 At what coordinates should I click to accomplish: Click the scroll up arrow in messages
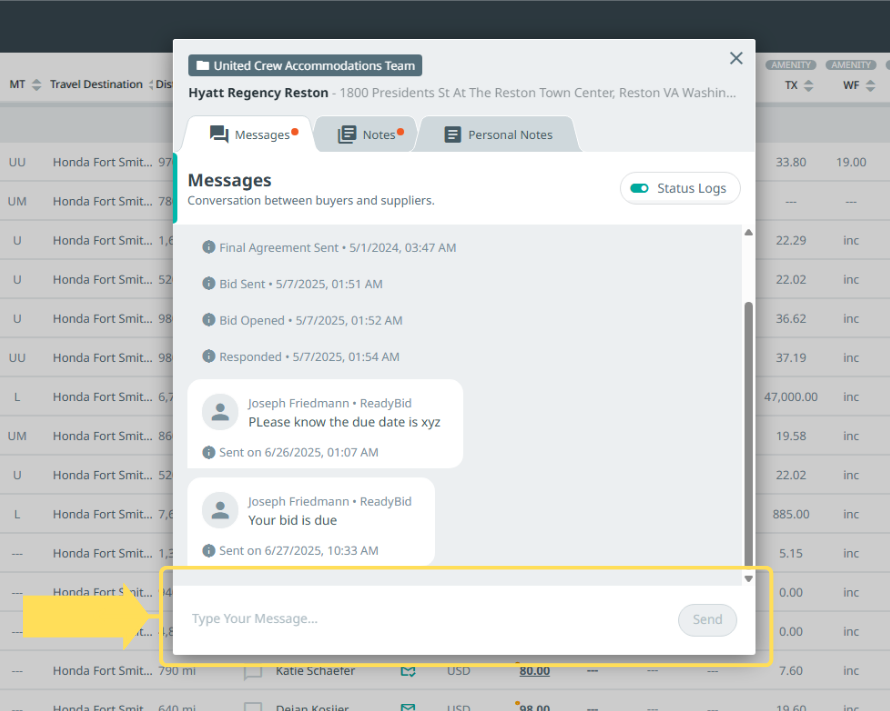click(x=749, y=232)
